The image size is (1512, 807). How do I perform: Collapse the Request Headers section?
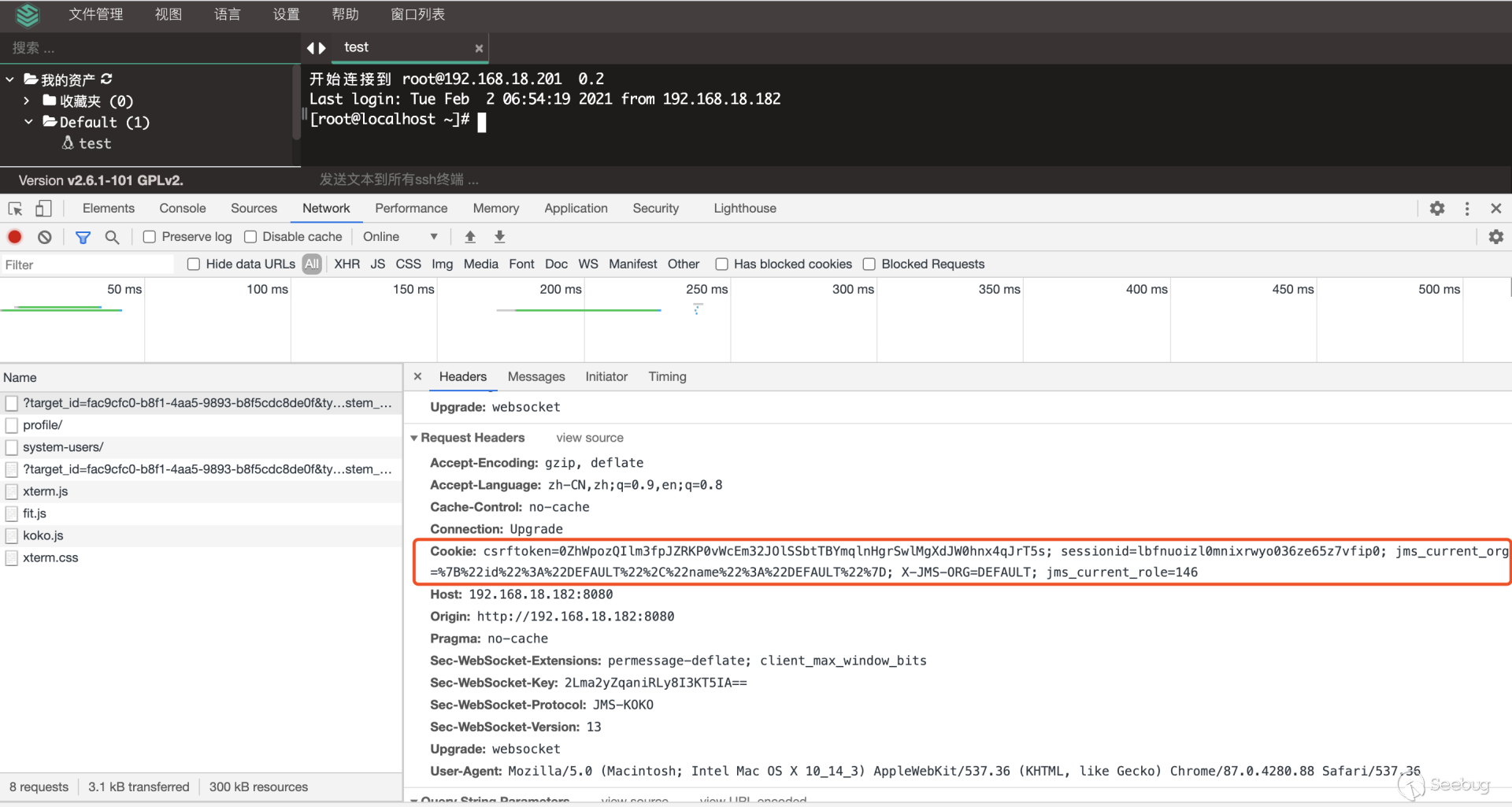coord(414,438)
